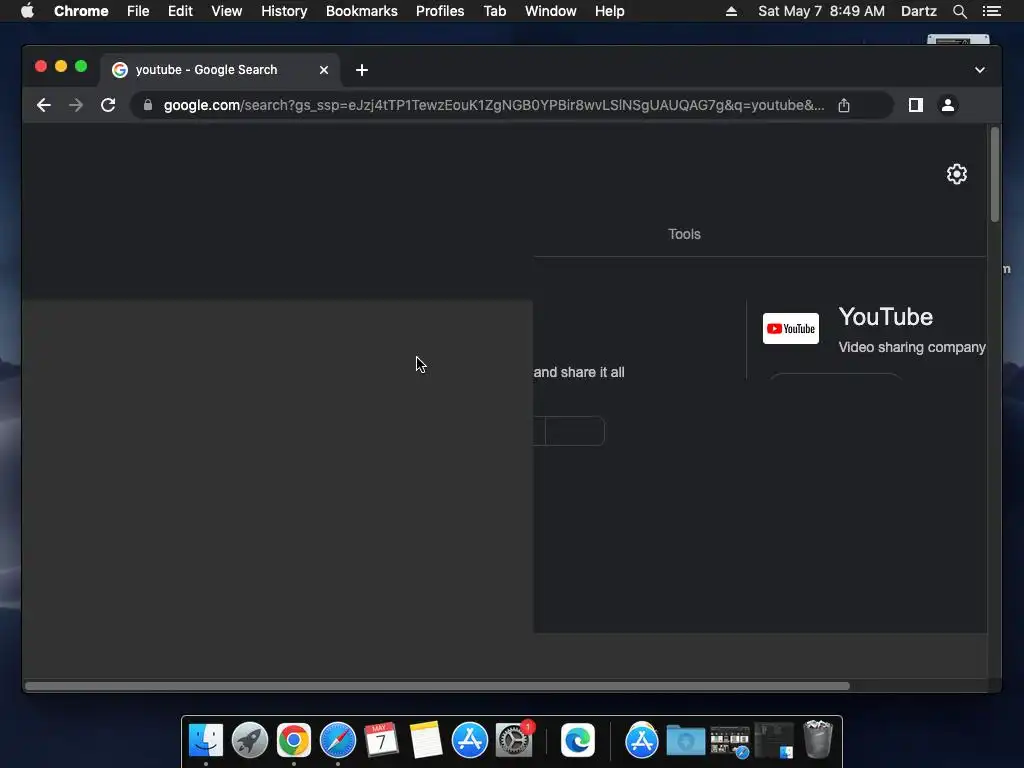The height and width of the screenshot is (768, 1024).
Task: Expand the tab search dropdown arrow
Action: coord(980,70)
